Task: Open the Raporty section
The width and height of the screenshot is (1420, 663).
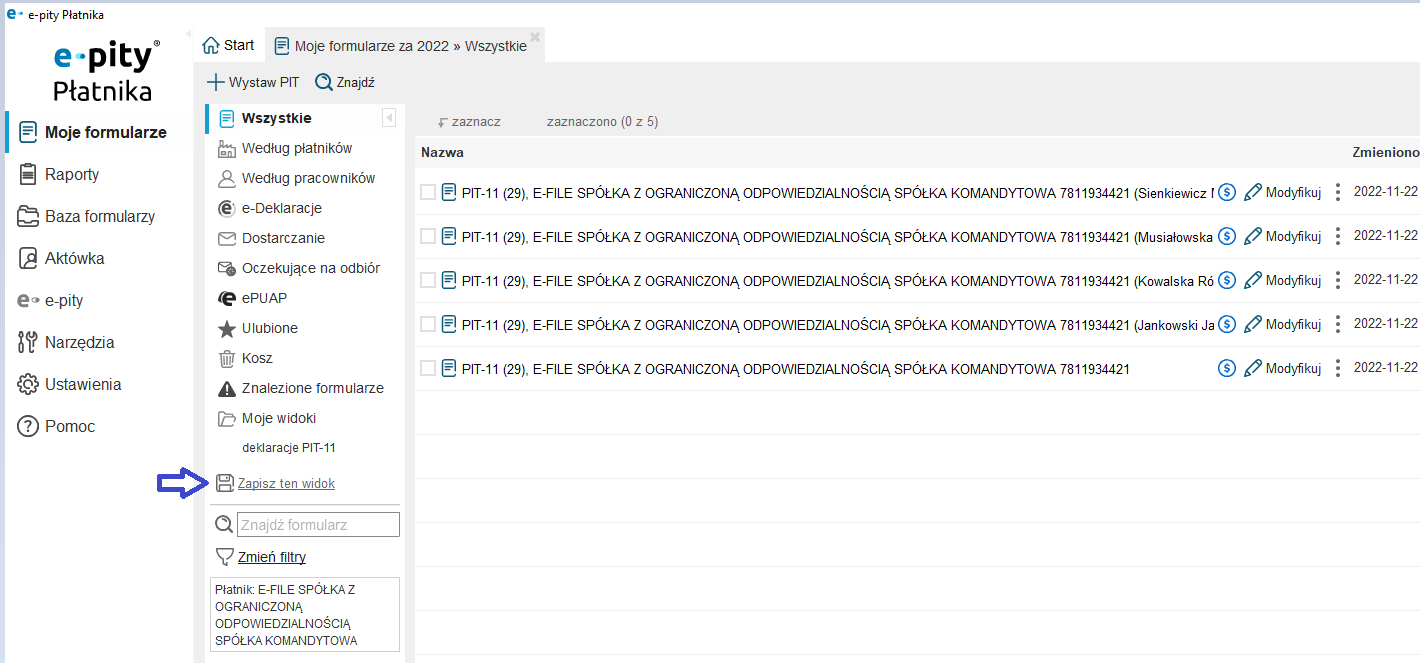Action: tap(59, 174)
